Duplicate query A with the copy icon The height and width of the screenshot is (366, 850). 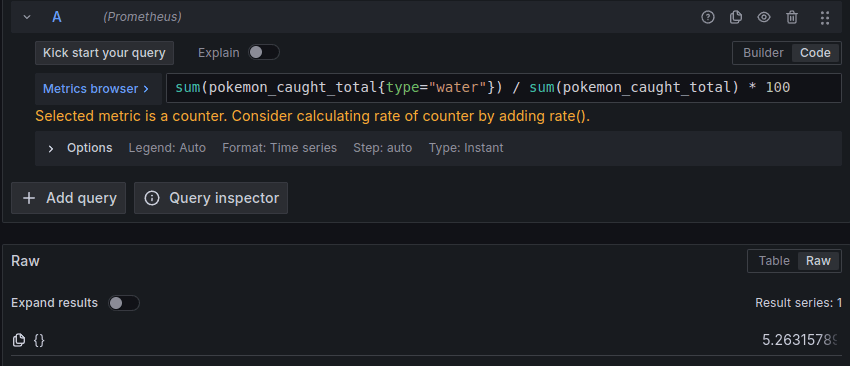(x=736, y=17)
